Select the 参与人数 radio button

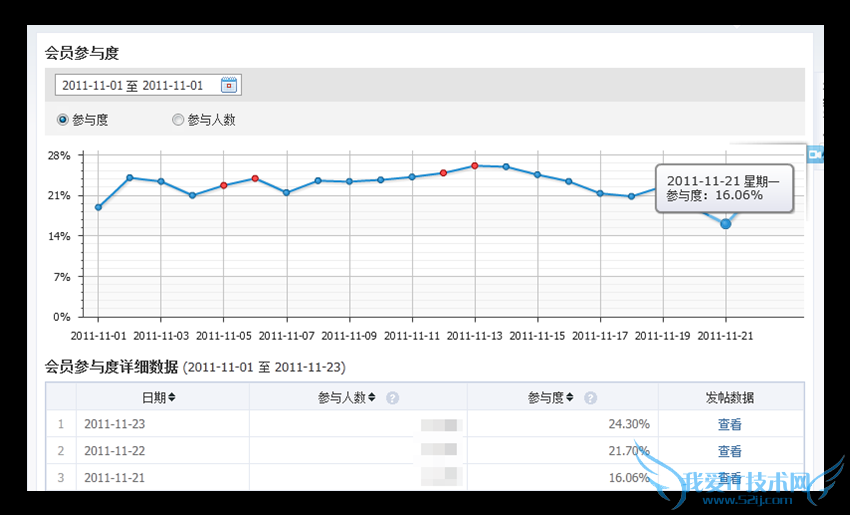pyautogui.click(x=177, y=120)
